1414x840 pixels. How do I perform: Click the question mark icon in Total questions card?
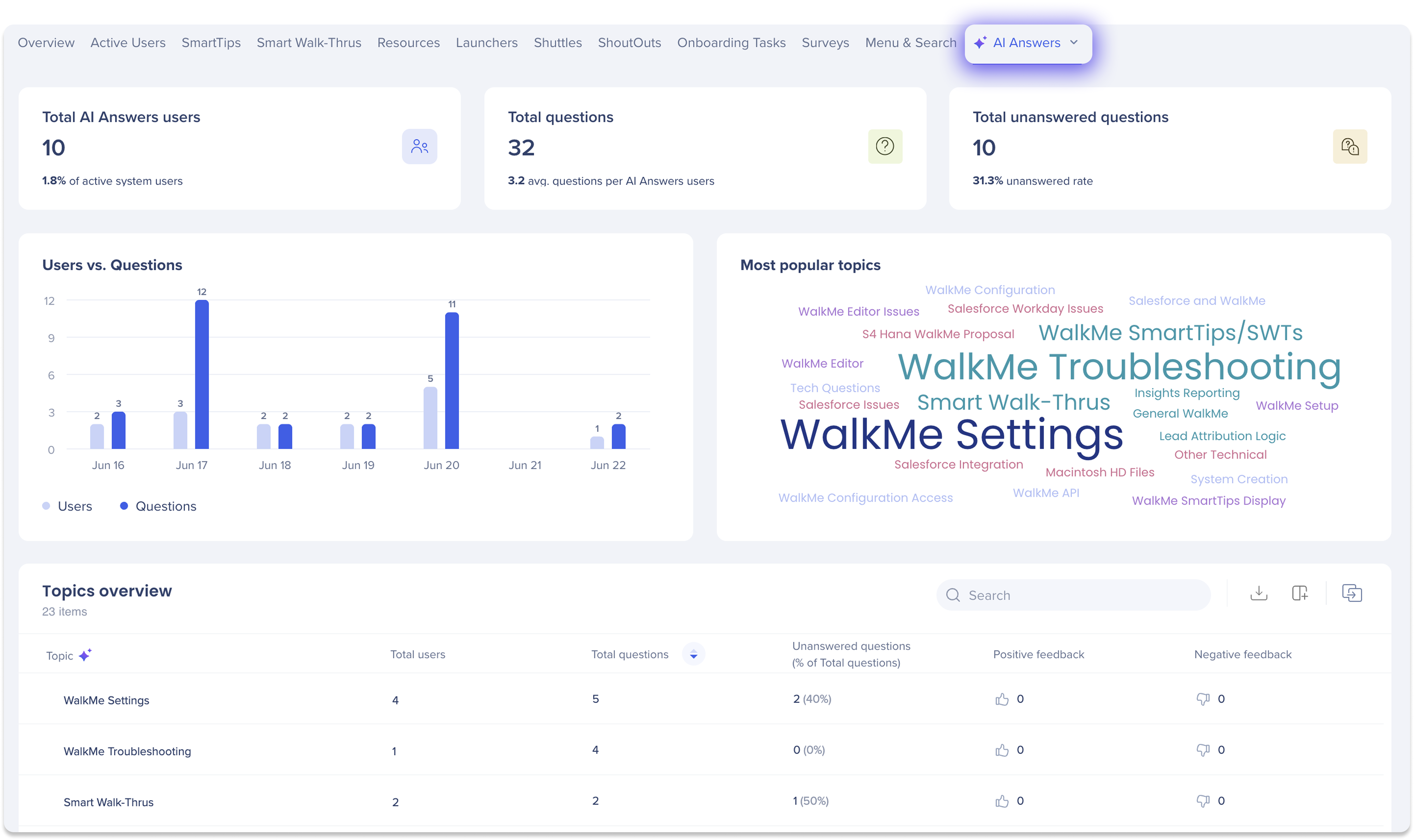[x=884, y=147]
